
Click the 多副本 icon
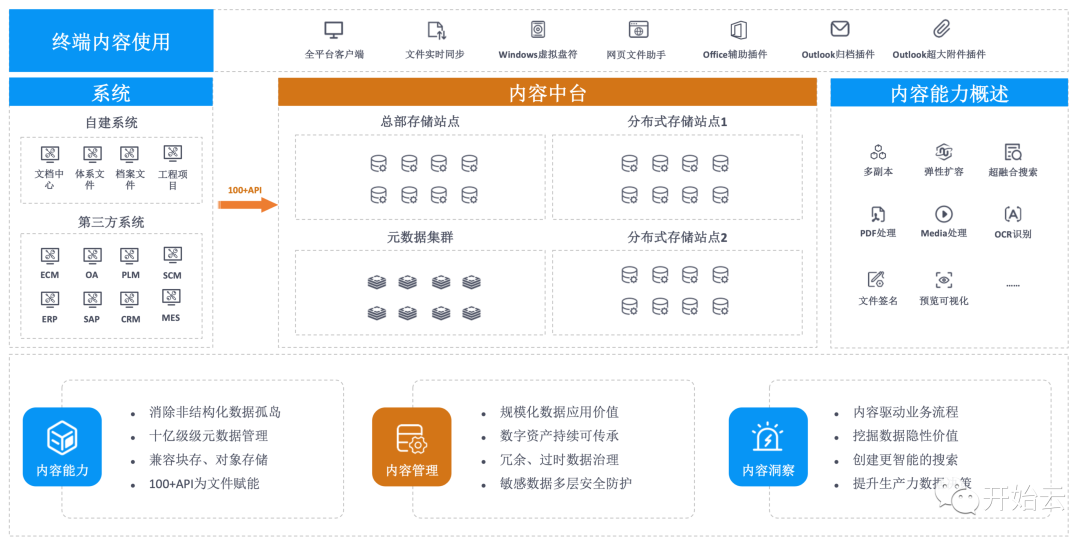878,152
